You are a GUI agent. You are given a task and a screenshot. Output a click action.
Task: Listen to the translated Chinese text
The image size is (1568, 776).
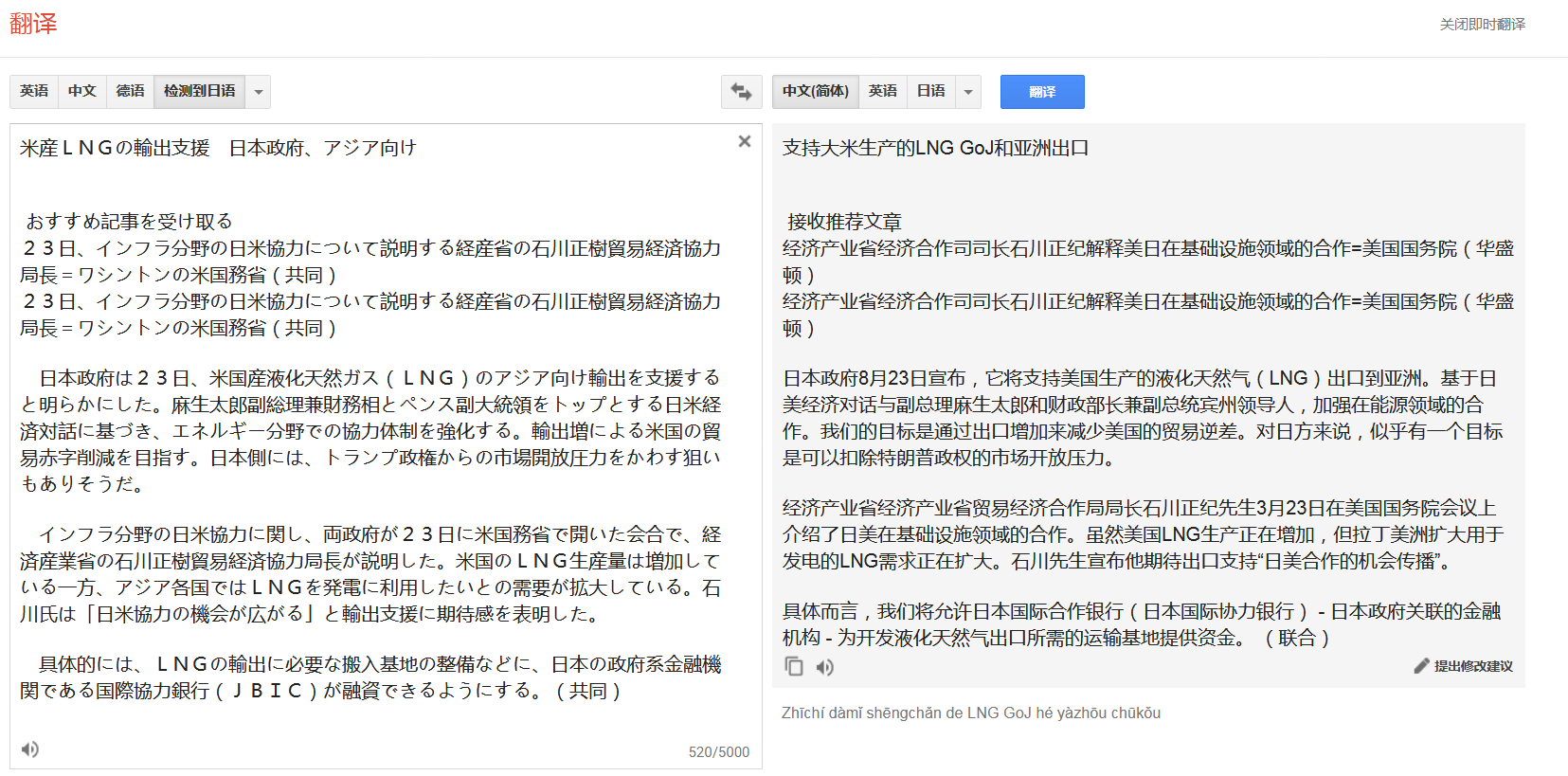click(x=825, y=667)
